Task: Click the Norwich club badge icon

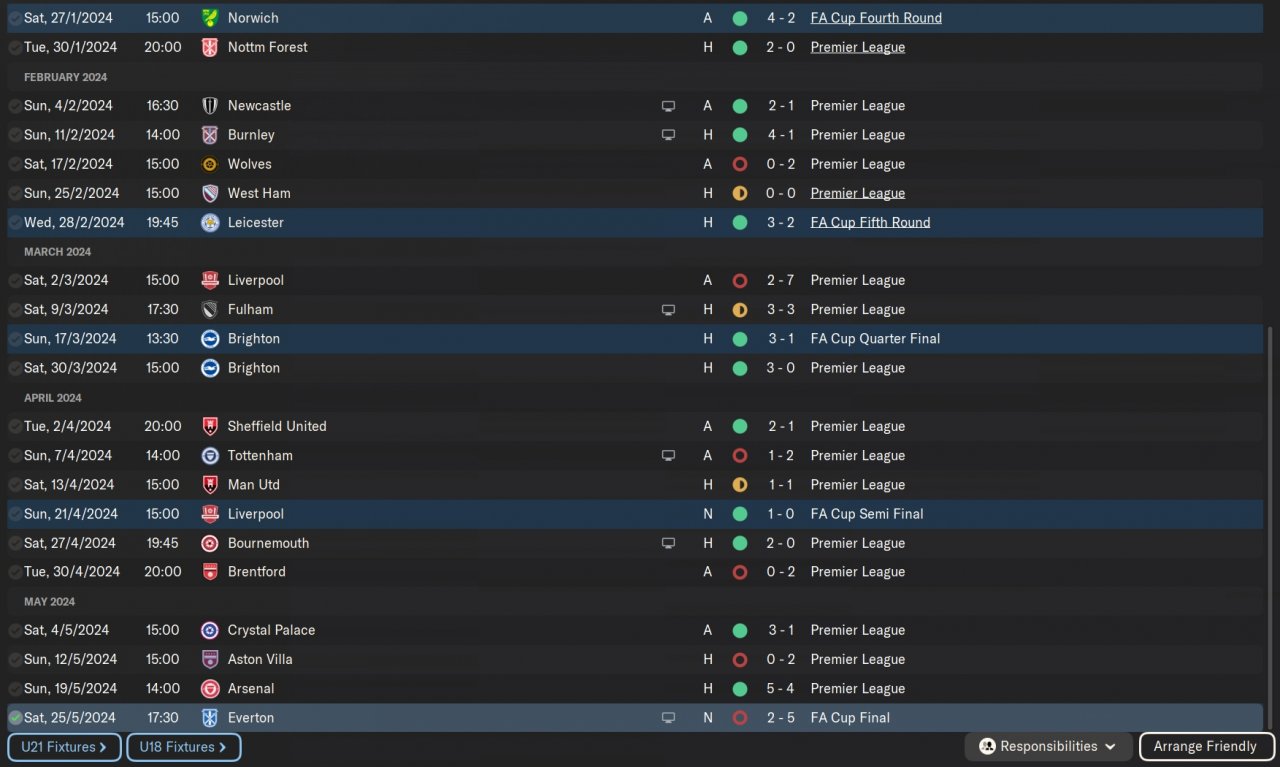Action: click(x=210, y=18)
